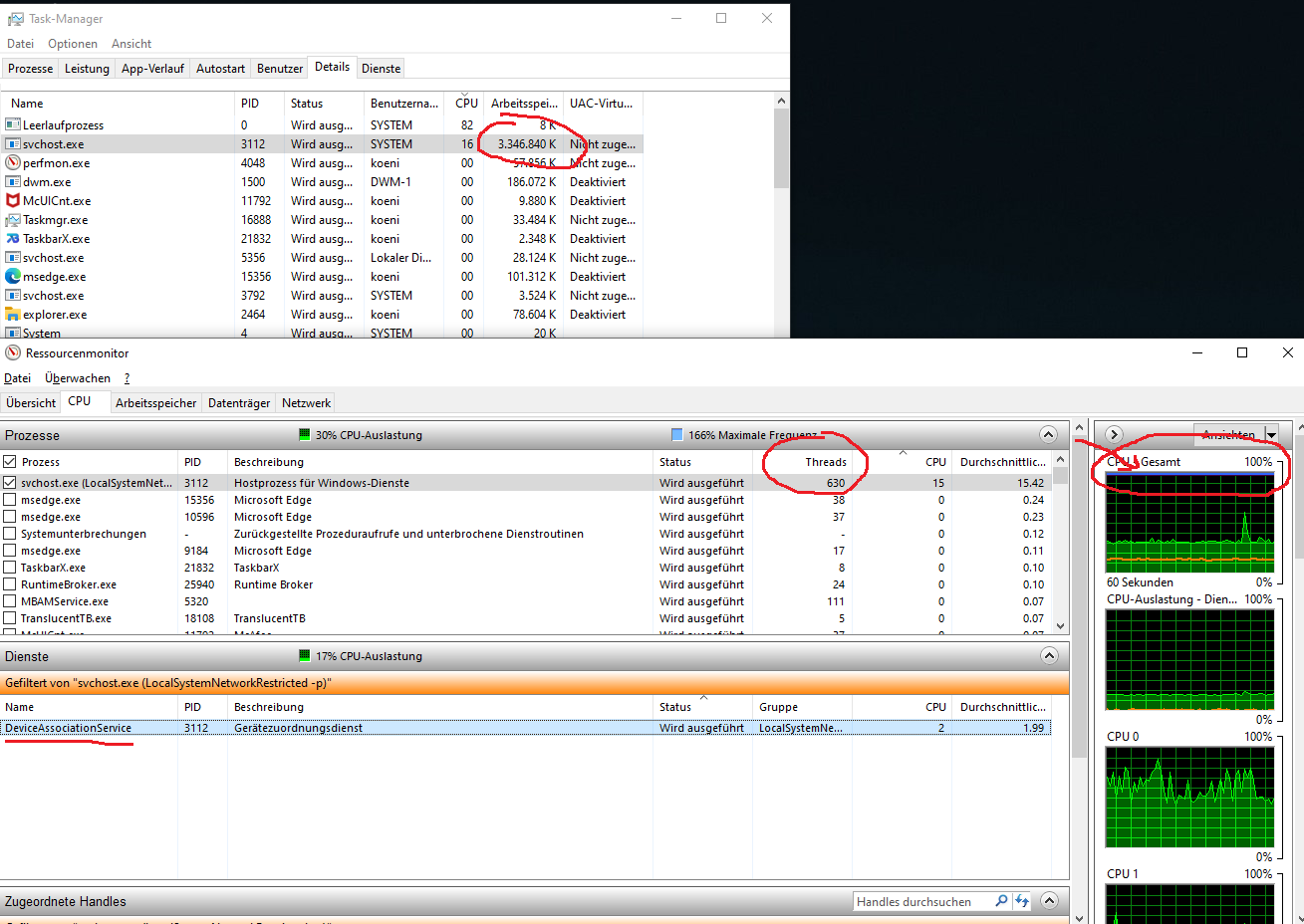Check msedge.exe PID 10596 checkbox
1304x924 pixels.
tap(10, 517)
